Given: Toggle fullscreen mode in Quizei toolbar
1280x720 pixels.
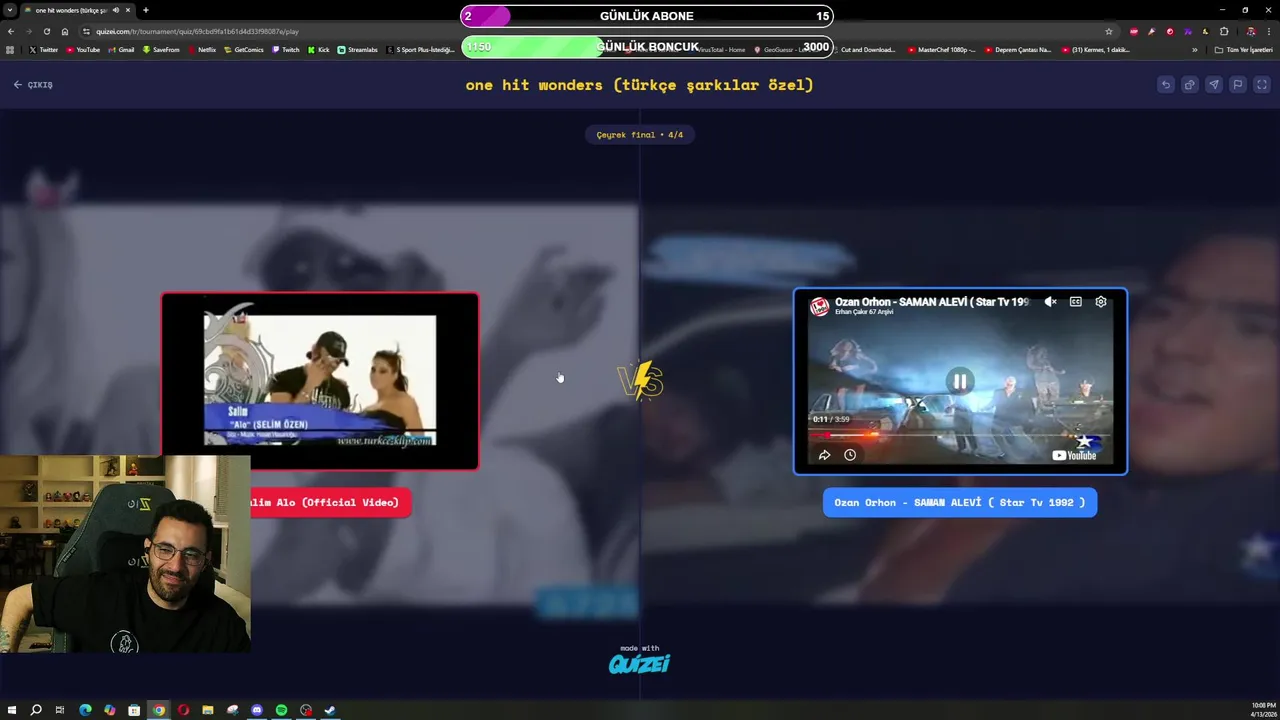Looking at the screenshot, I should click(1261, 85).
